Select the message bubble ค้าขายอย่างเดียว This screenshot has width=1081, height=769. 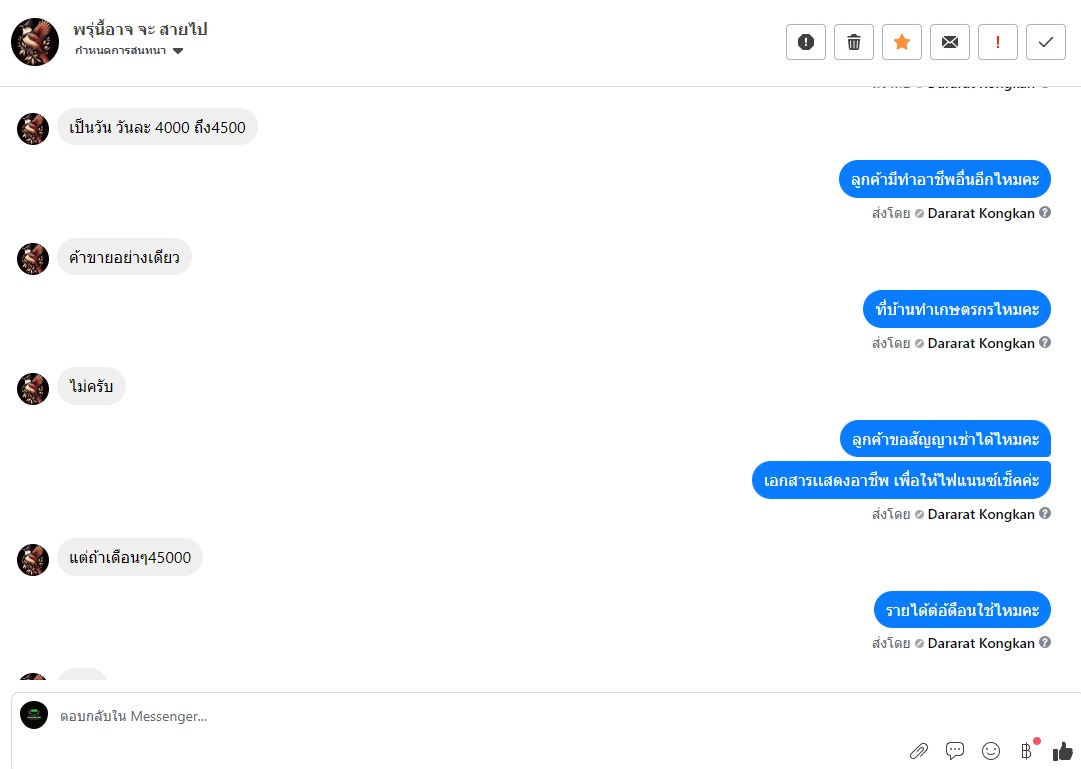click(124, 257)
